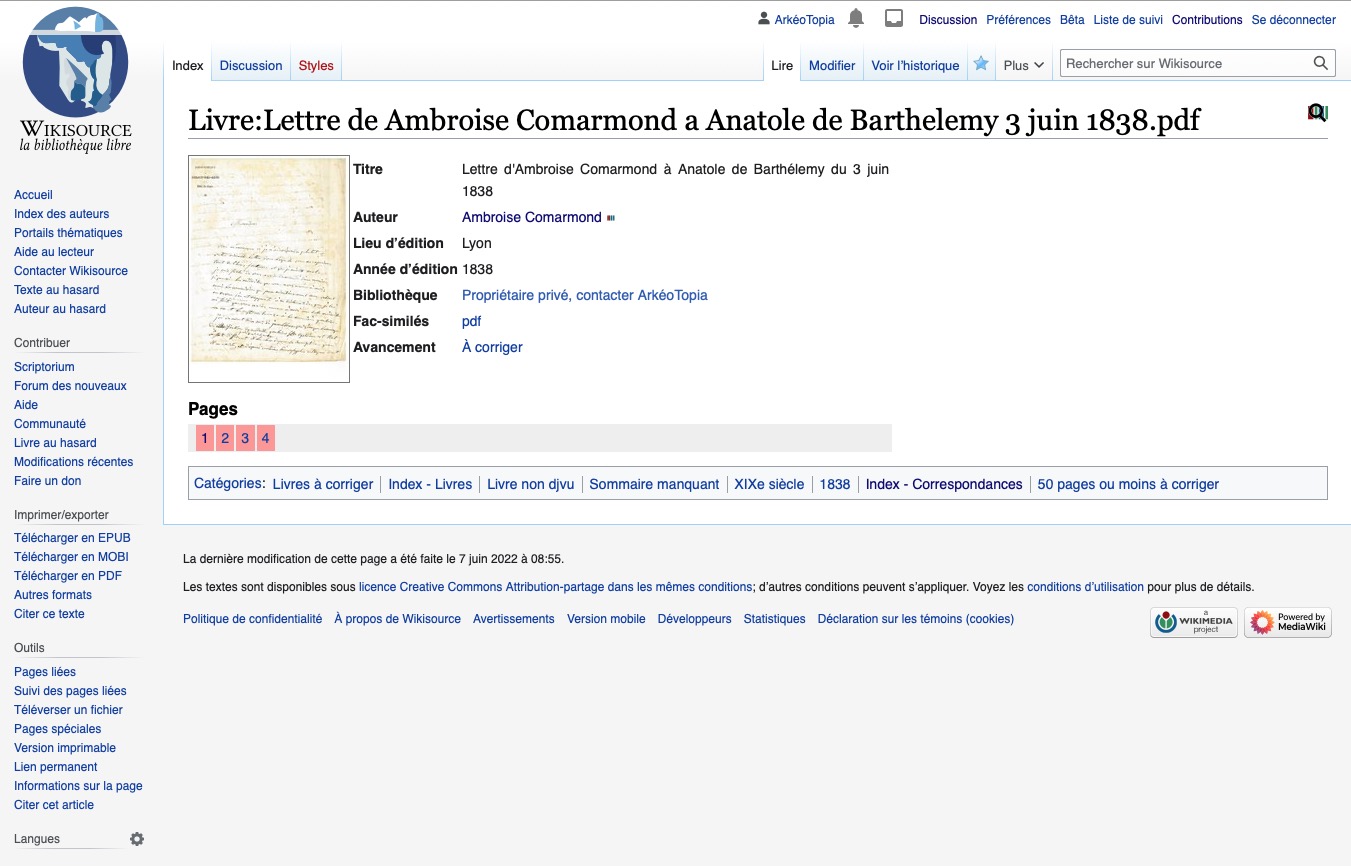Open page 3 of the letter
The width and height of the screenshot is (1351, 866).
point(245,438)
